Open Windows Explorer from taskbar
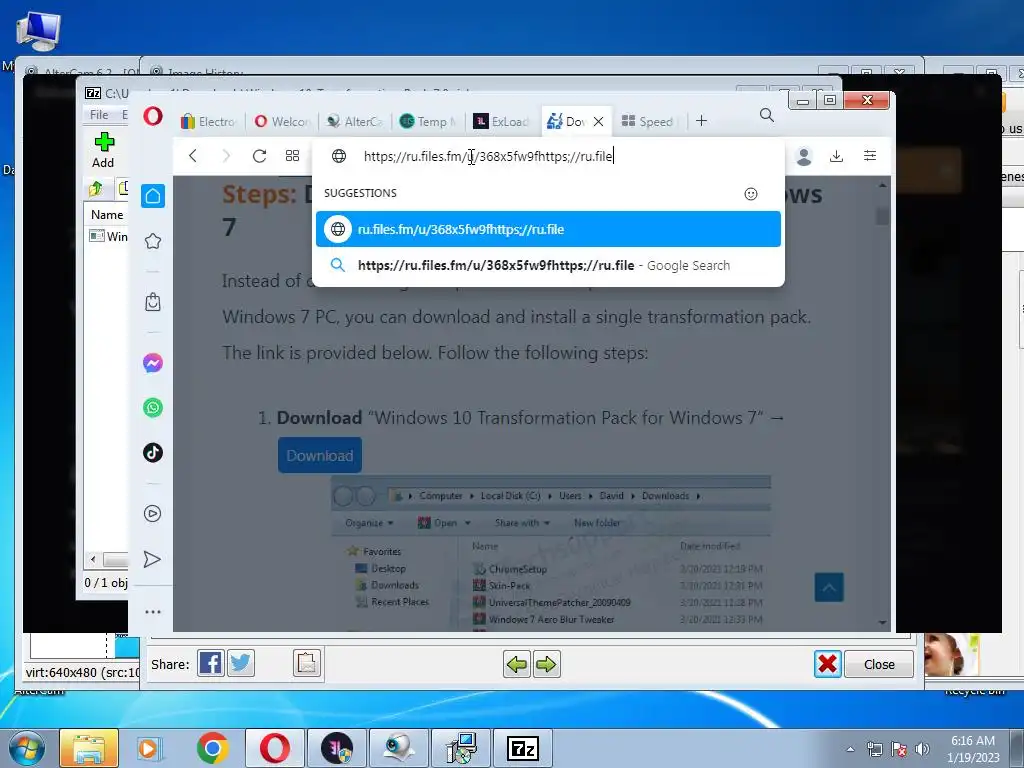Screen dimensions: 1024x768 tap(89, 748)
